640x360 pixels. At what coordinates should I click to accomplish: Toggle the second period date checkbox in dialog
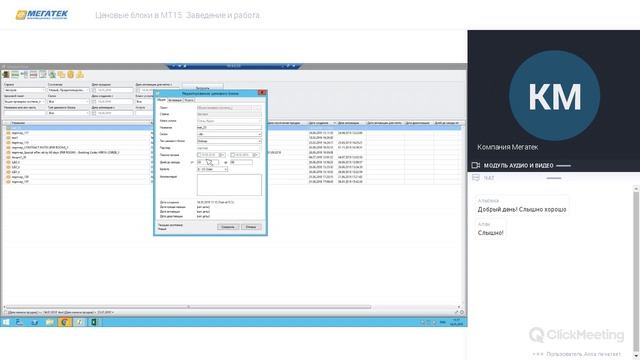click(x=233, y=155)
